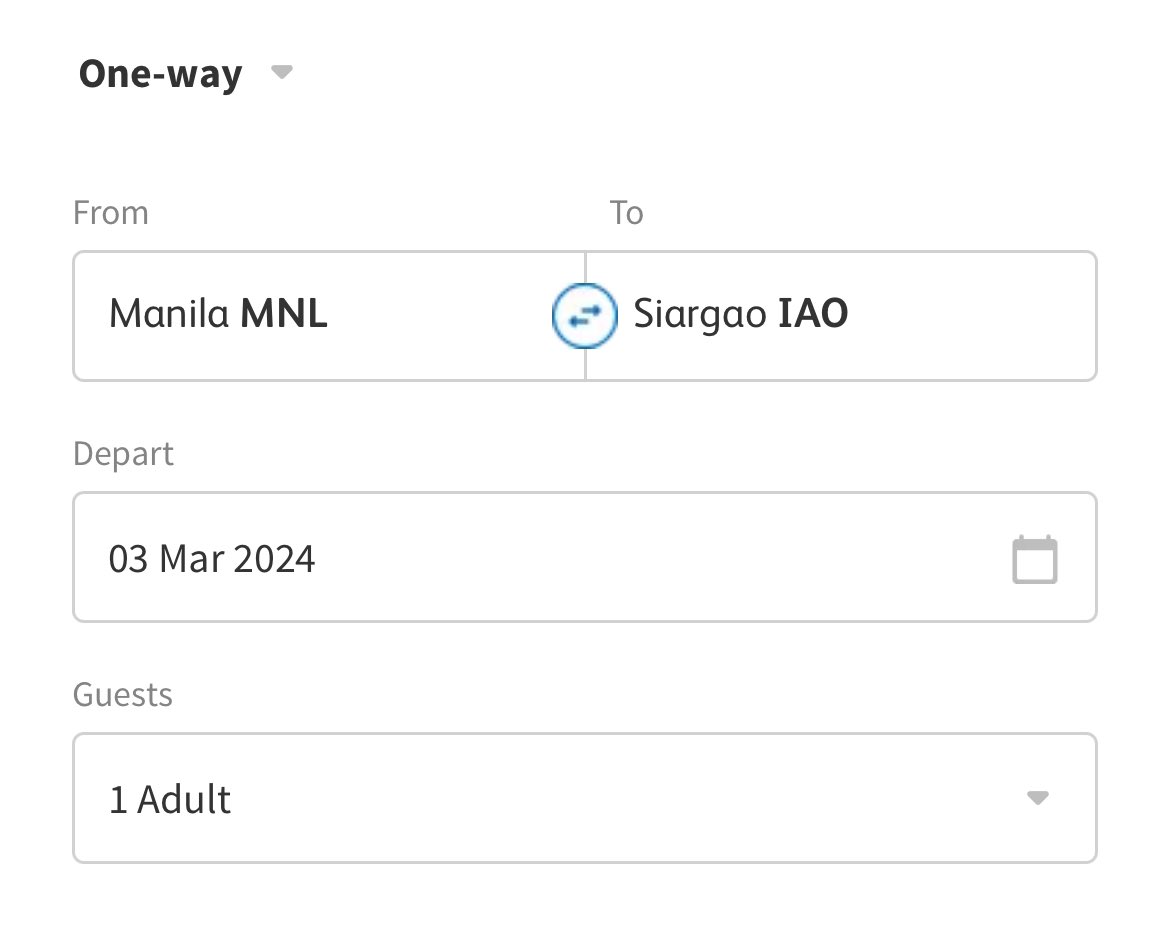This screenshot has width=1170, height=952.
Task: Click the IAO airport code
Action: click(x=813, y=316)
